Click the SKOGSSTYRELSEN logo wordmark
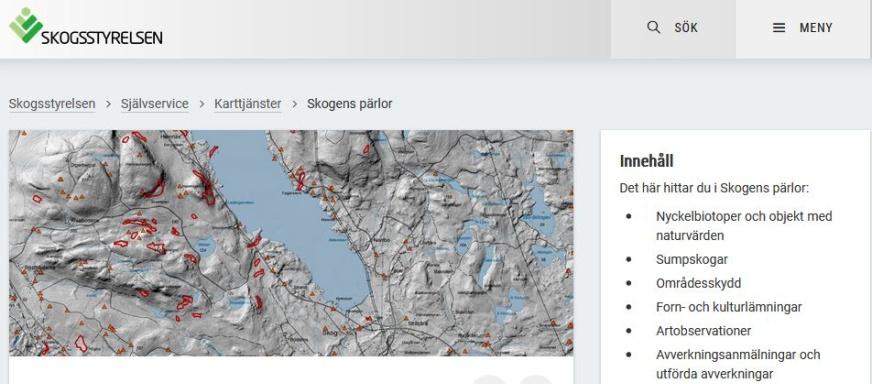 tap(102, 37)
